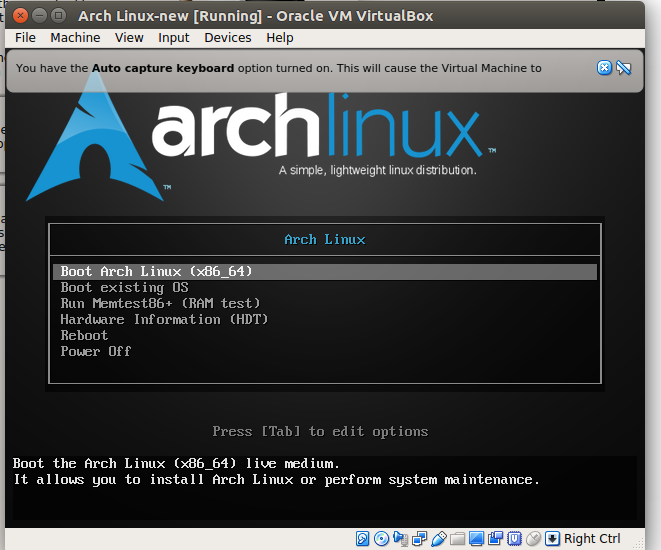The image size is (661, 550).
Task: Open the audio status indicator
Action: 400,538
